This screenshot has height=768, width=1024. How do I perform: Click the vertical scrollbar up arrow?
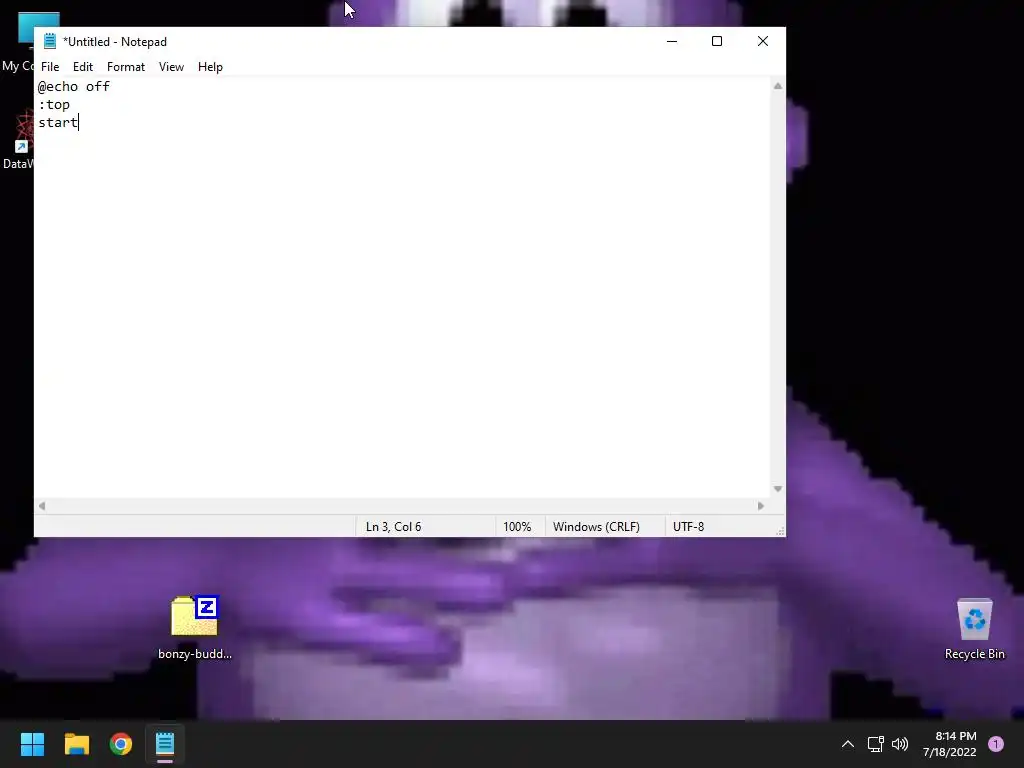[x=778, y=86]
